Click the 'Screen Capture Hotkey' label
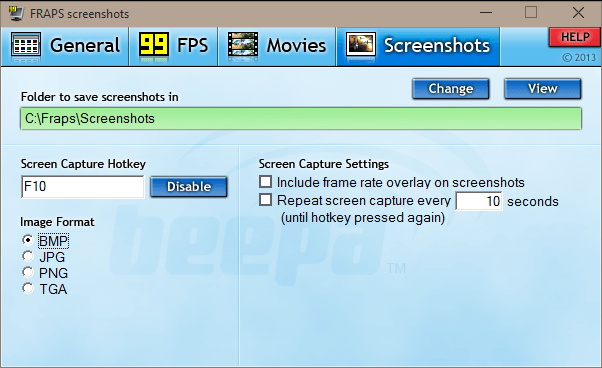The image size is (602, 368). (x=83, y=164)
